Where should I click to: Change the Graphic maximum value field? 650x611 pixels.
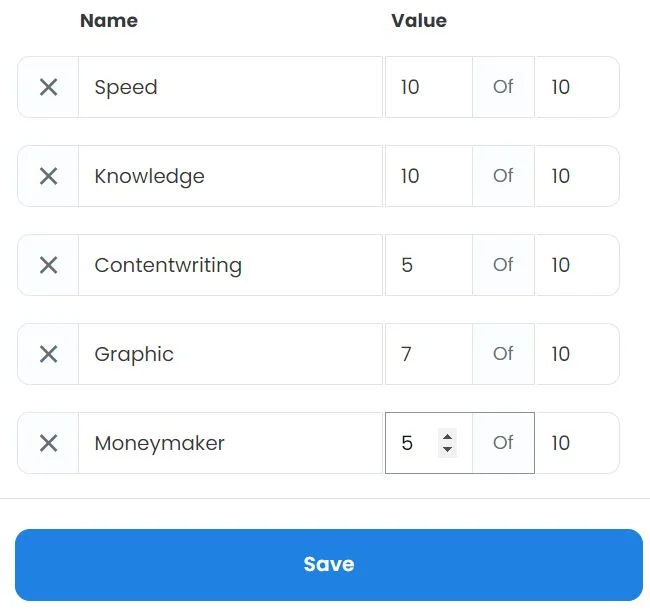click(x=576, y=354)
